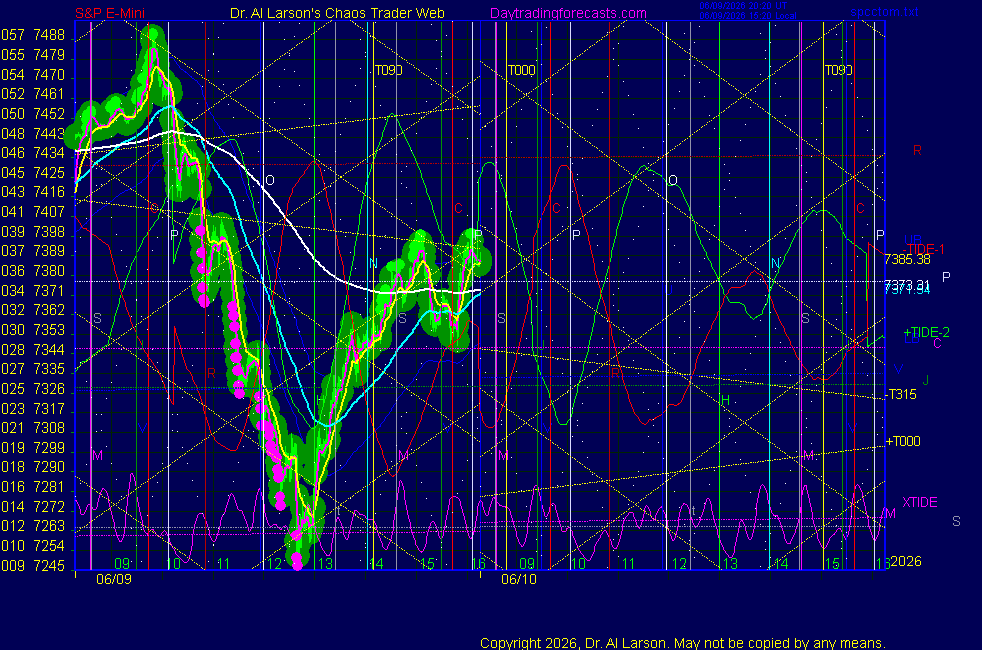
Task: Click the '06/09' date label below chart
Action: coord(114,580)
